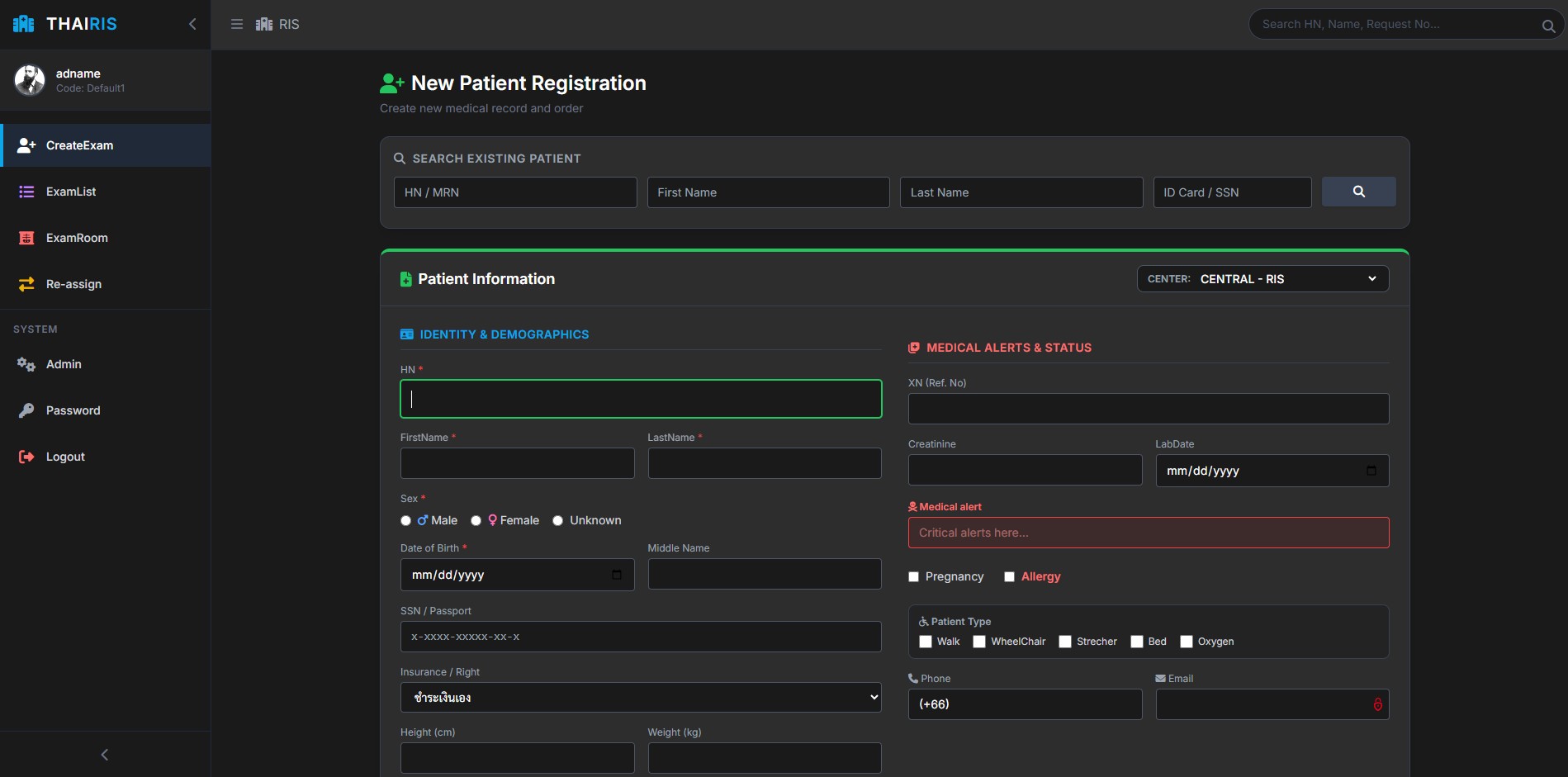Viewport: 1568px width, 777px height.
Task: Click the blue patient search button
Action: point(1358,192)
